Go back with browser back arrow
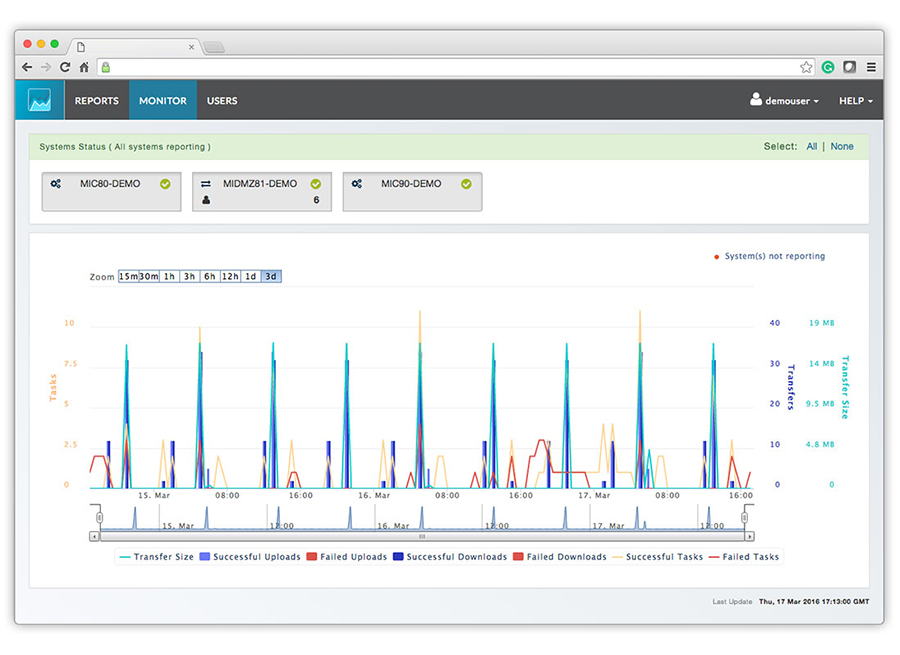 (x=27, y=67)
